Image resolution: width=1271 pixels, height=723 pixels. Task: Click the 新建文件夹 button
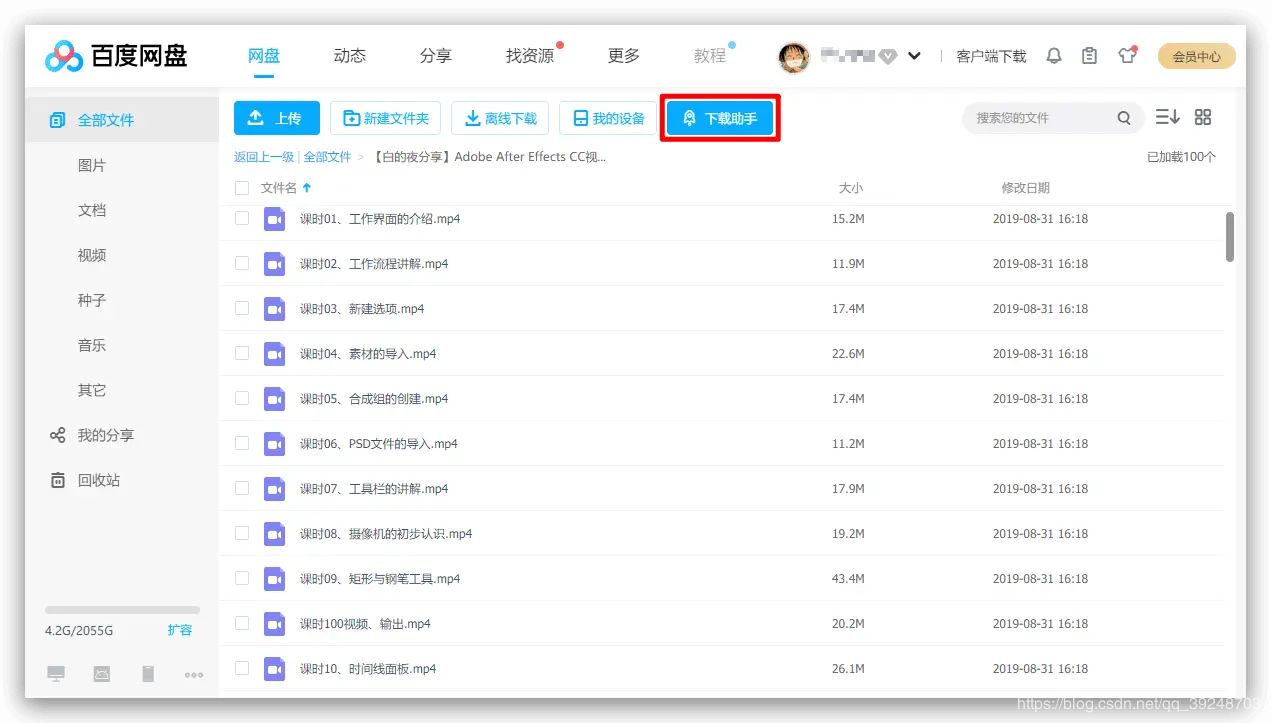[386, 118]
